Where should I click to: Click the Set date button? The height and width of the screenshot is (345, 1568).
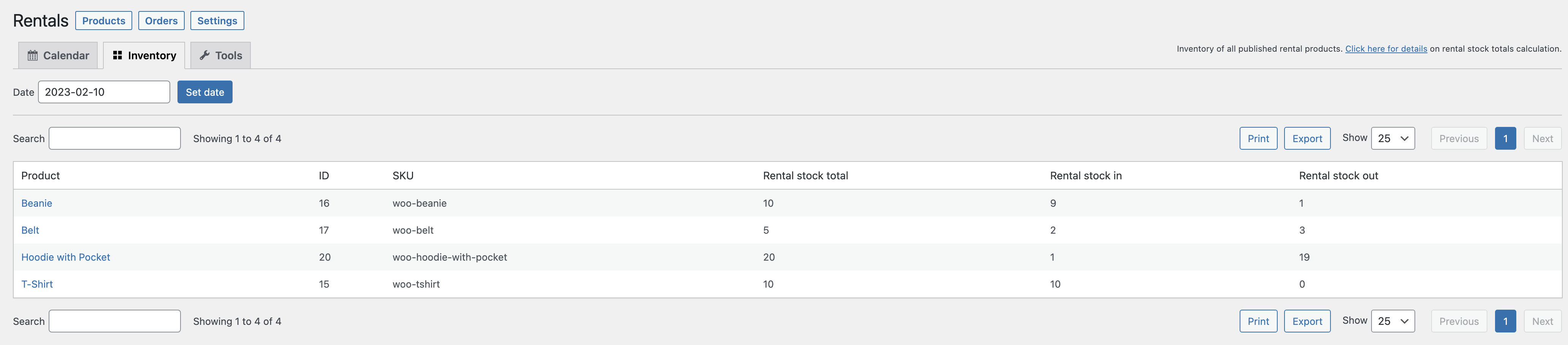coord(204,92)
